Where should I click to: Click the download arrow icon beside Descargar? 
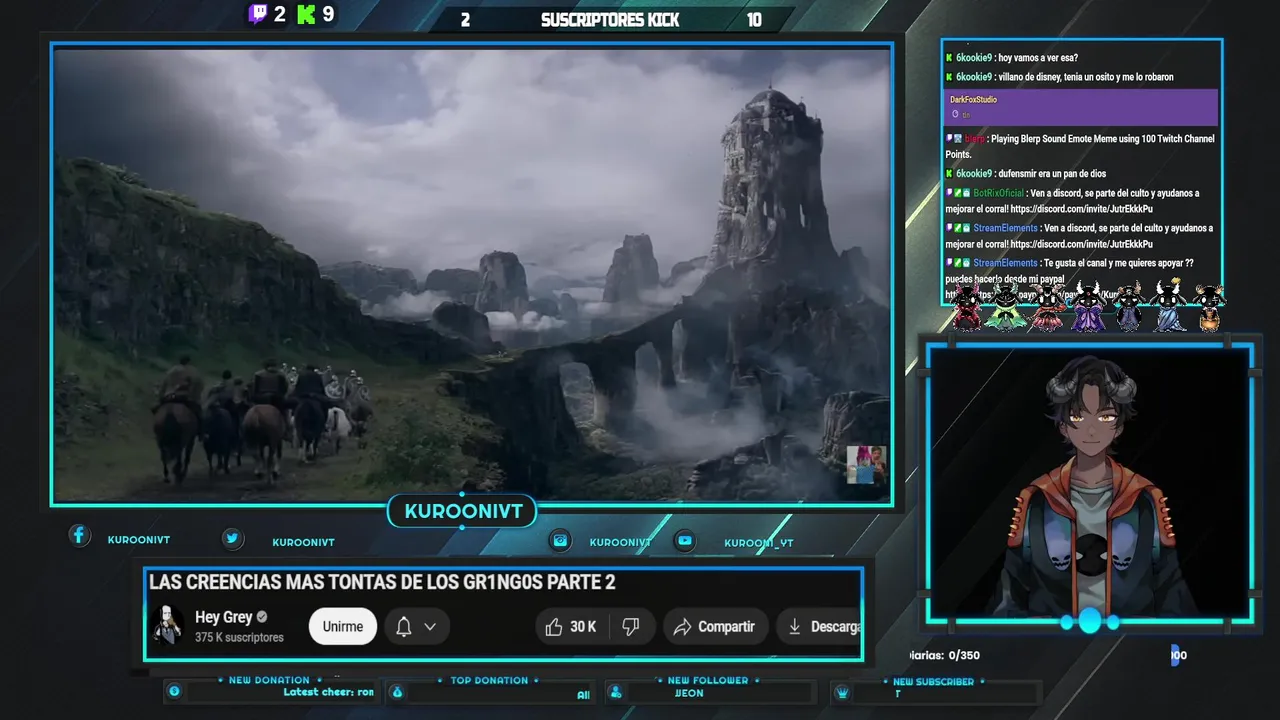pyautogui.click(x=795, y=627)
